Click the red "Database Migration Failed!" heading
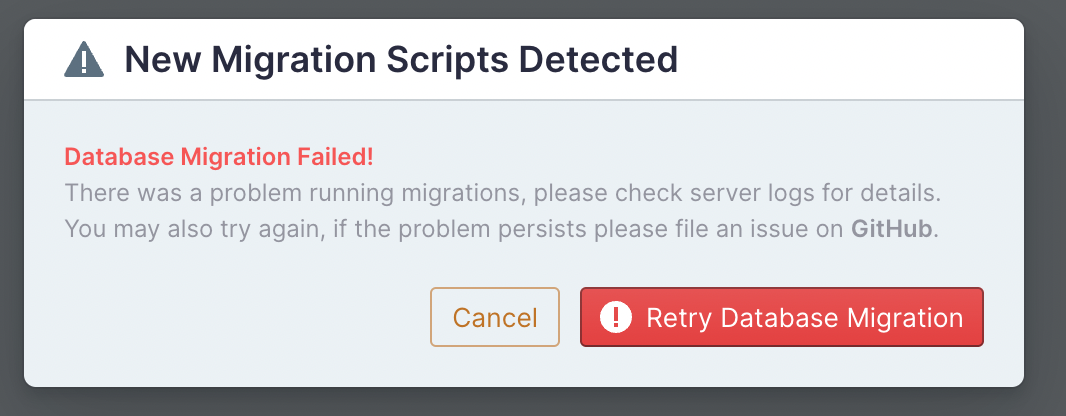 [219, 157]
